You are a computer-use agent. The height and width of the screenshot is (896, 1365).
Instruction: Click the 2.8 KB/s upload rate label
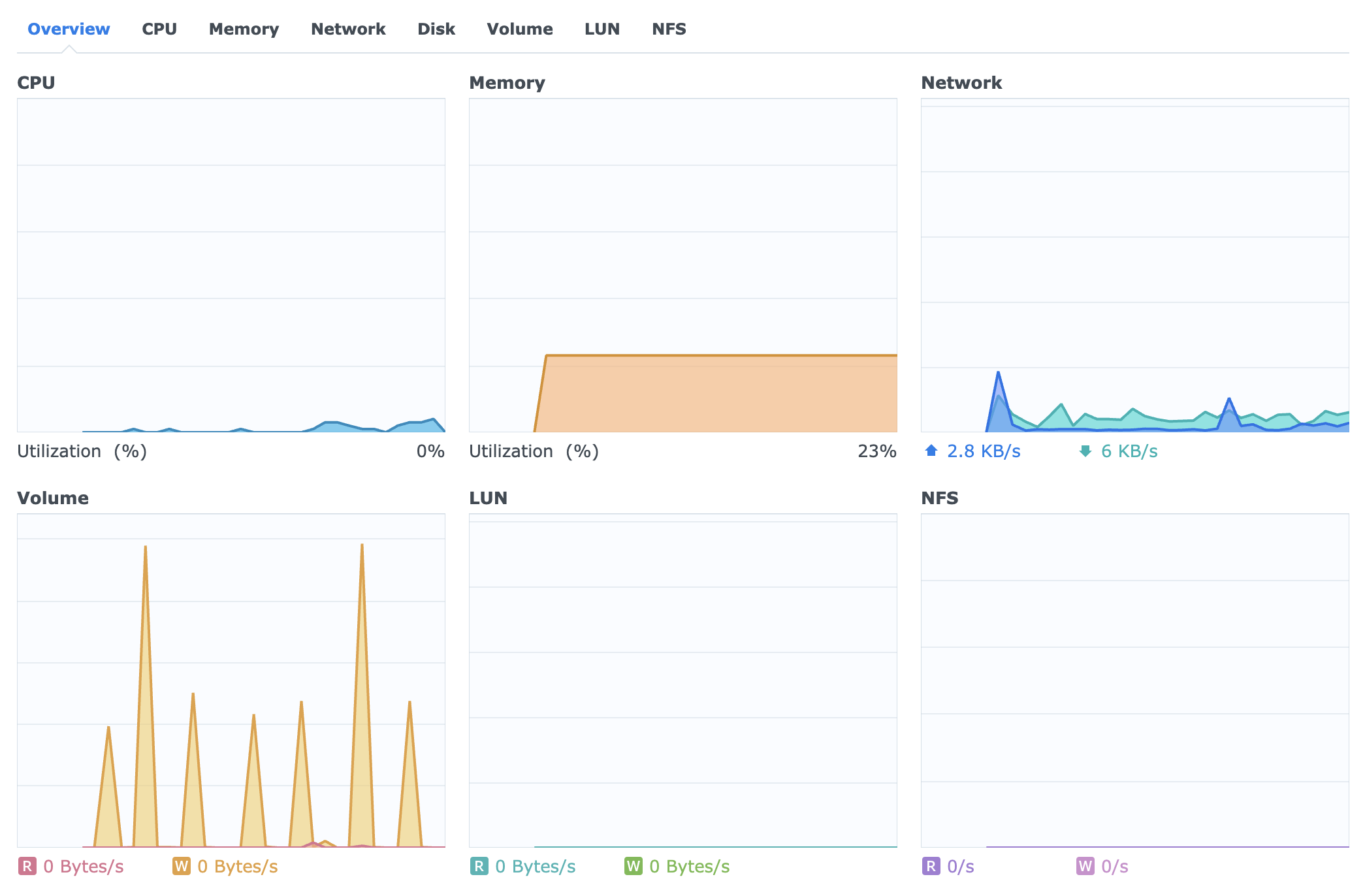(984, 451)
